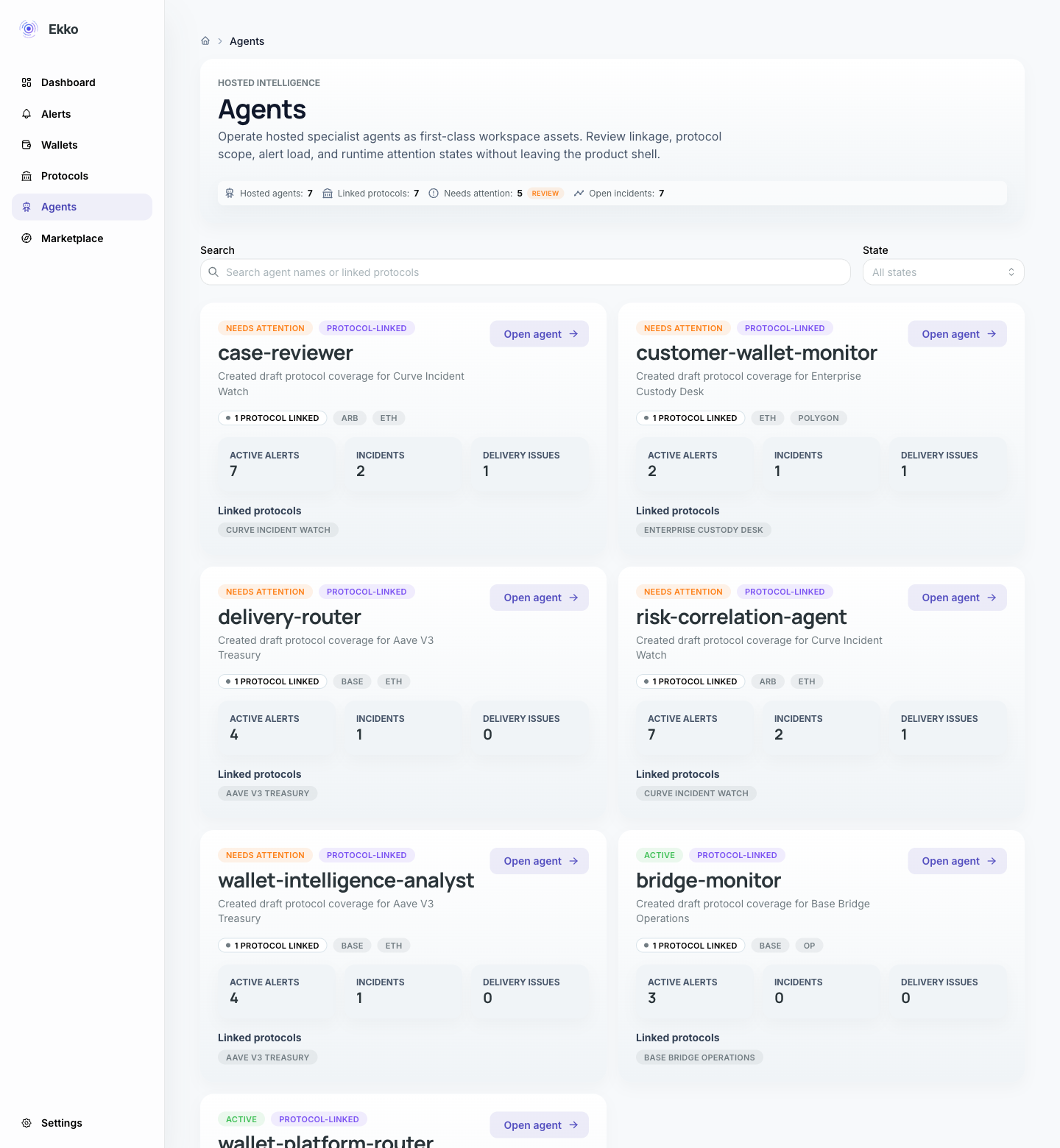Open agent wallet-intelligence-analyst
Viewport: 1060px width, 1148px height.
[539, 861]
